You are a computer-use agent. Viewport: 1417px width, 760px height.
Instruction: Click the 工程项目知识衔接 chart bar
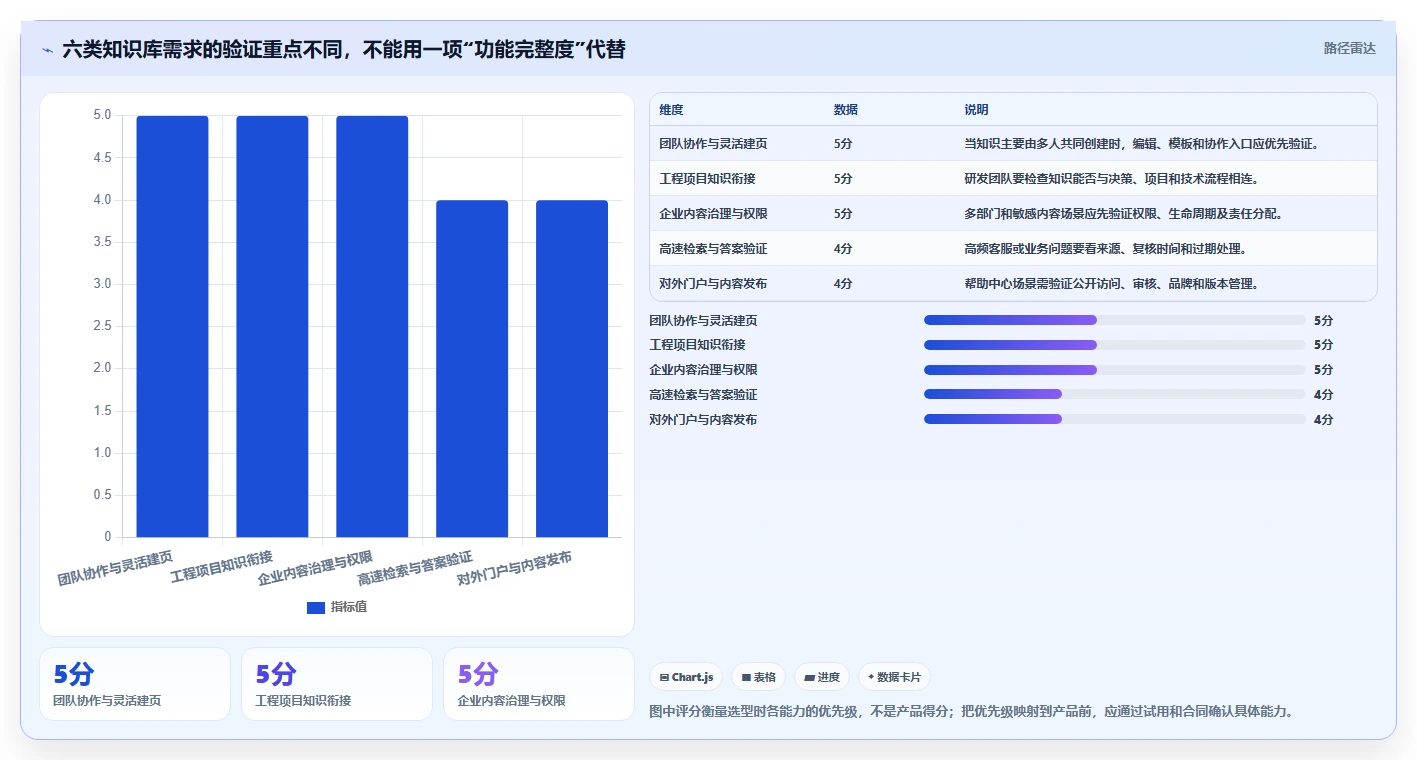272,326
